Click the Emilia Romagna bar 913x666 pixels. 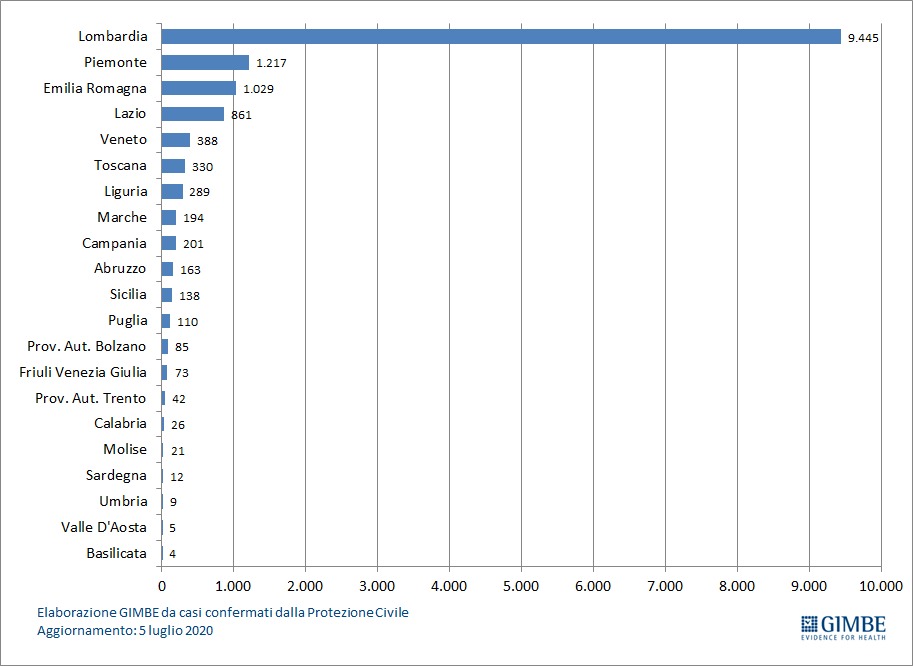point(198,88)
